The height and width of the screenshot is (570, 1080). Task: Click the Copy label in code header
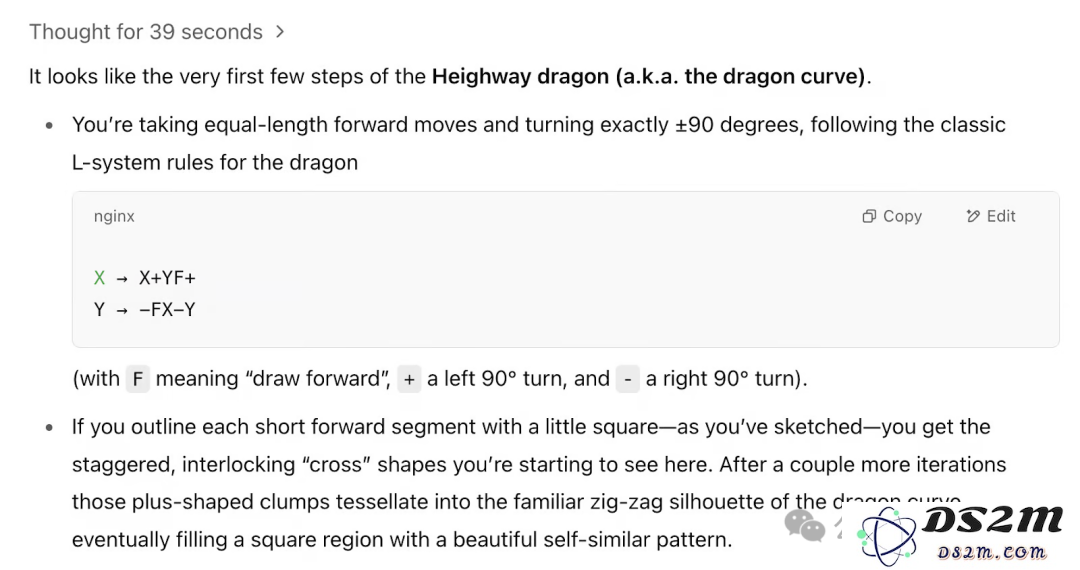(x=902, y=216)
